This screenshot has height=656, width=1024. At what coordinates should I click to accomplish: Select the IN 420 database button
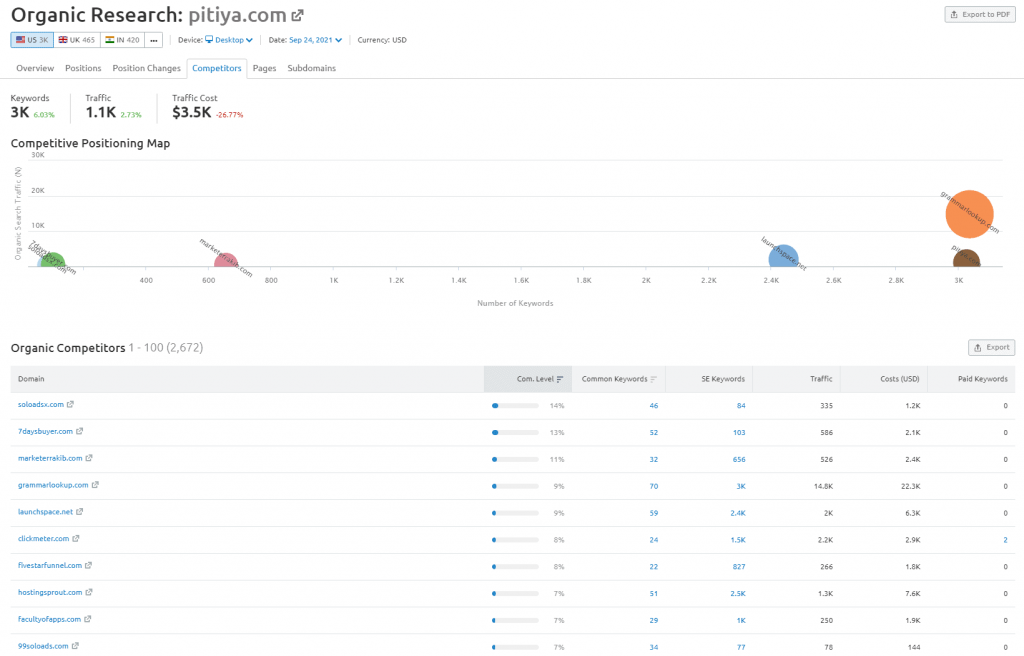[123, 40]
